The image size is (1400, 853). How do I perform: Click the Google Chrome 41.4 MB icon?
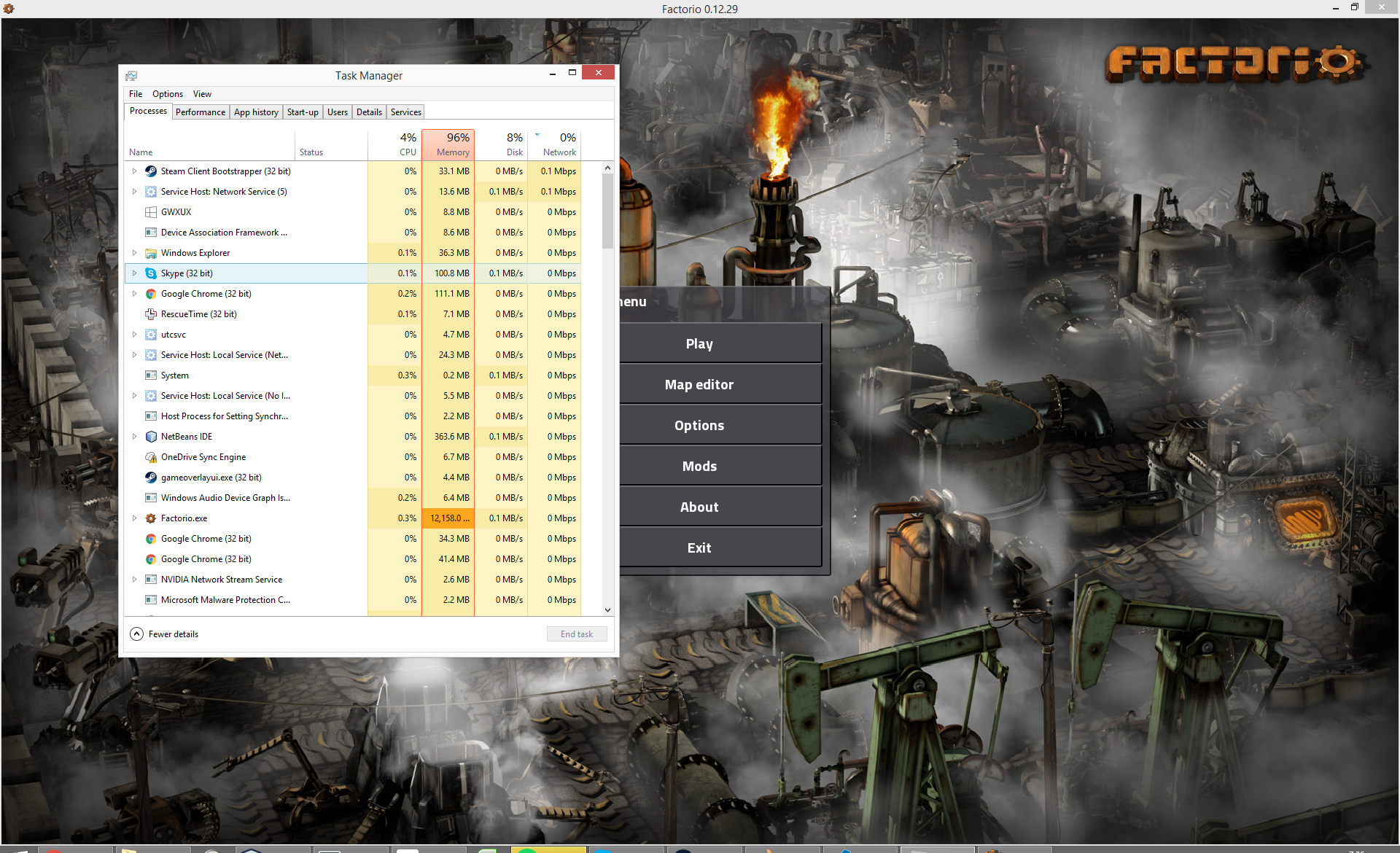(151, 559)
